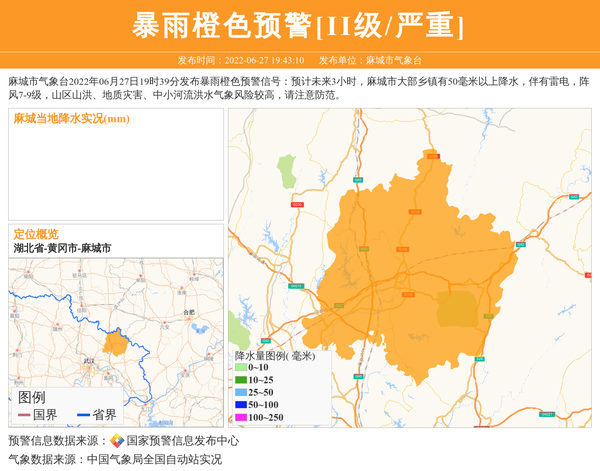Click the 发布时间 timestamp text
Image resolution: width=600 pixels, height=471 pixels.
[241, 60]
